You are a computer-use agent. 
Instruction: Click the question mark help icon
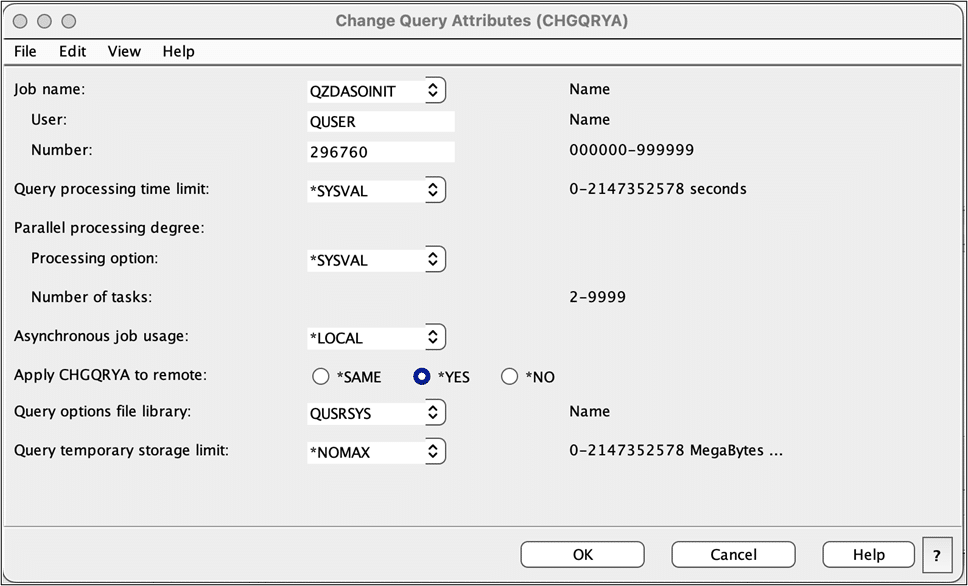click(936, 554)
